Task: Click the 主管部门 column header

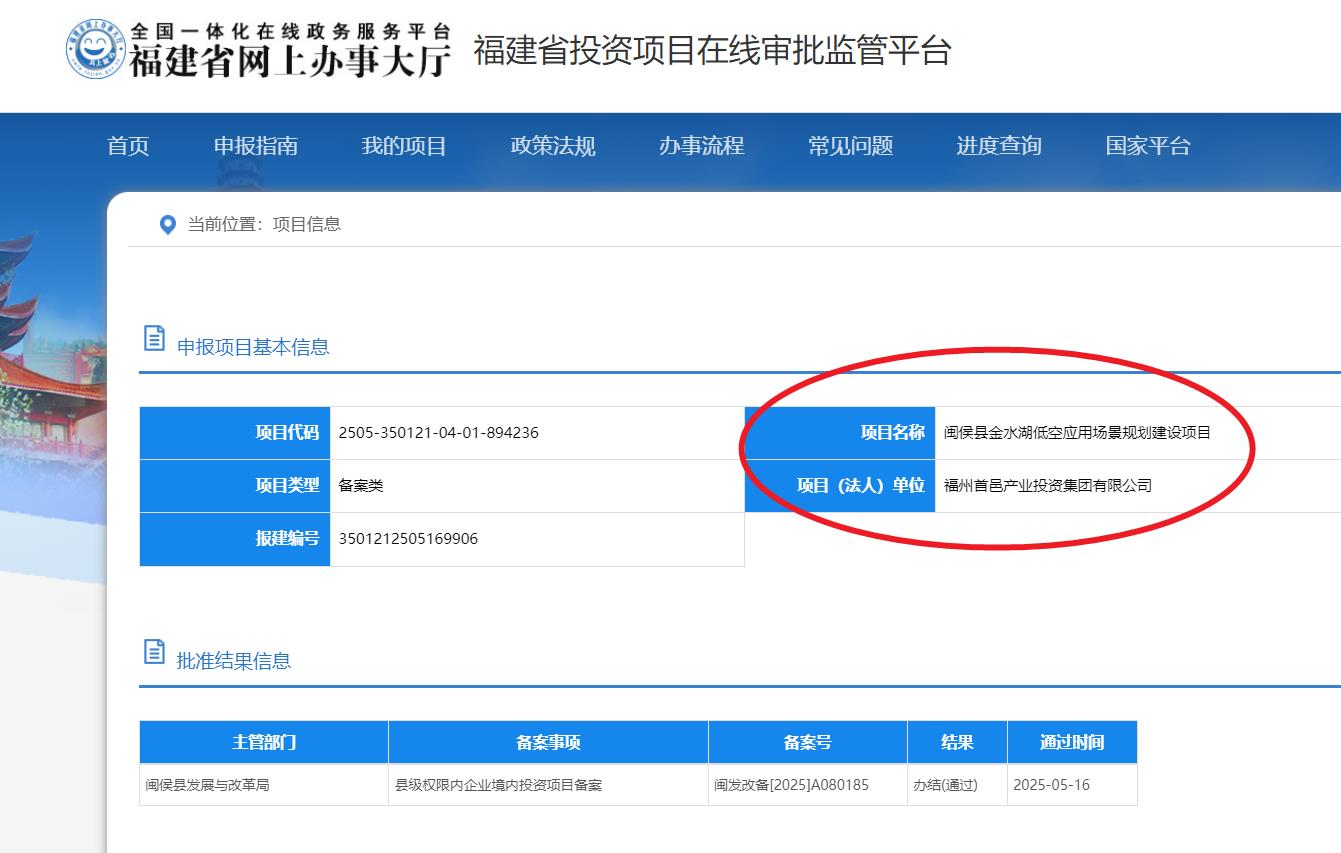Action: (264, 742)
